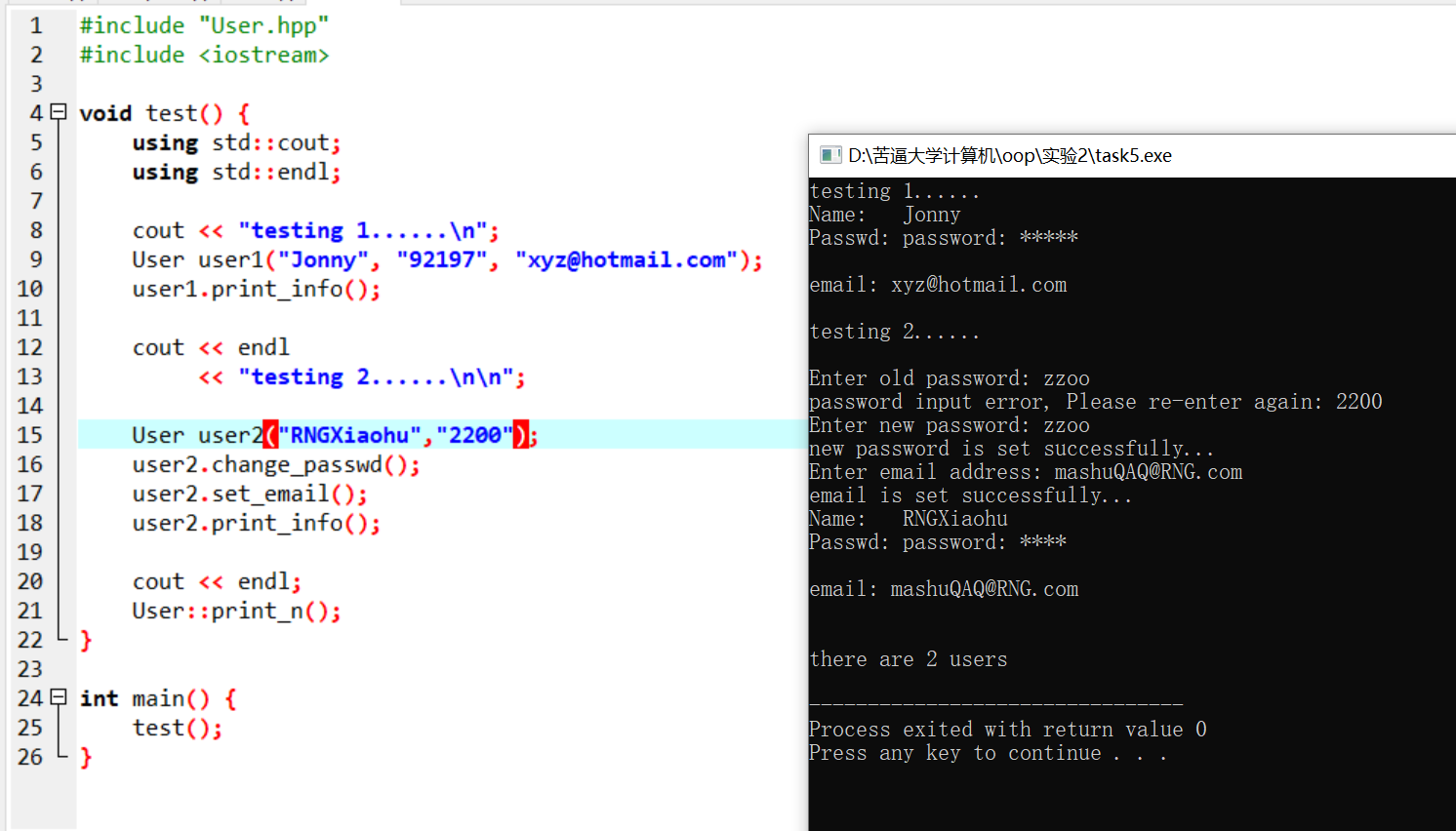Click the #include "User.hpp" line
Screen dimensions: 1456x831
[204, 25]
